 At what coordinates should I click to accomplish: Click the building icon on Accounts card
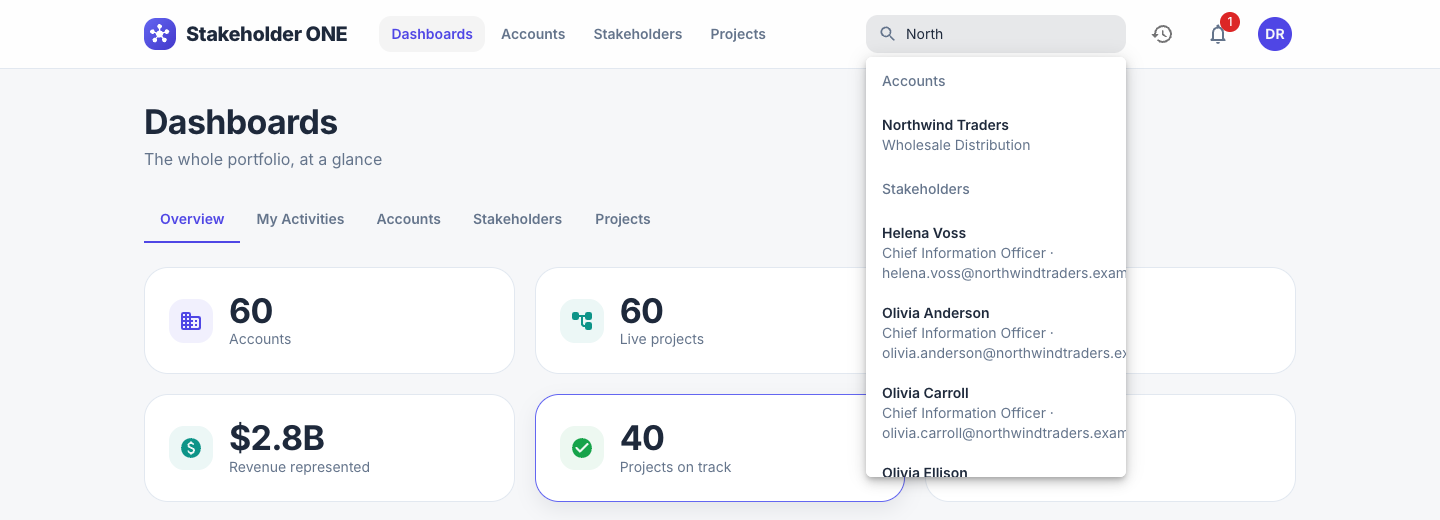(x=191, y=321)
